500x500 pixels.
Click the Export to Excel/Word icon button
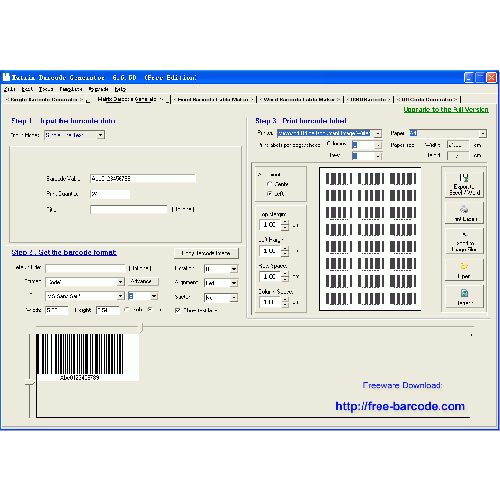[x=464, y=184]
